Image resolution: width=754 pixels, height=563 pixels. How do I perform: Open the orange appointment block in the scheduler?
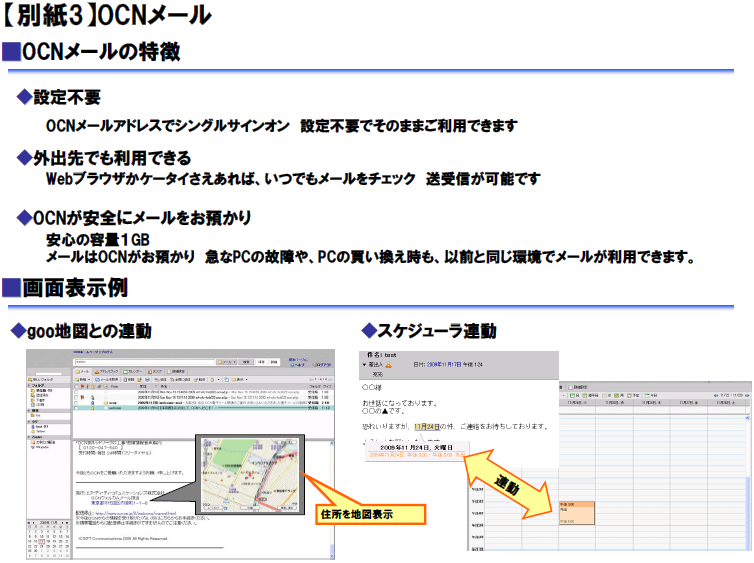[x=577, y=513]
